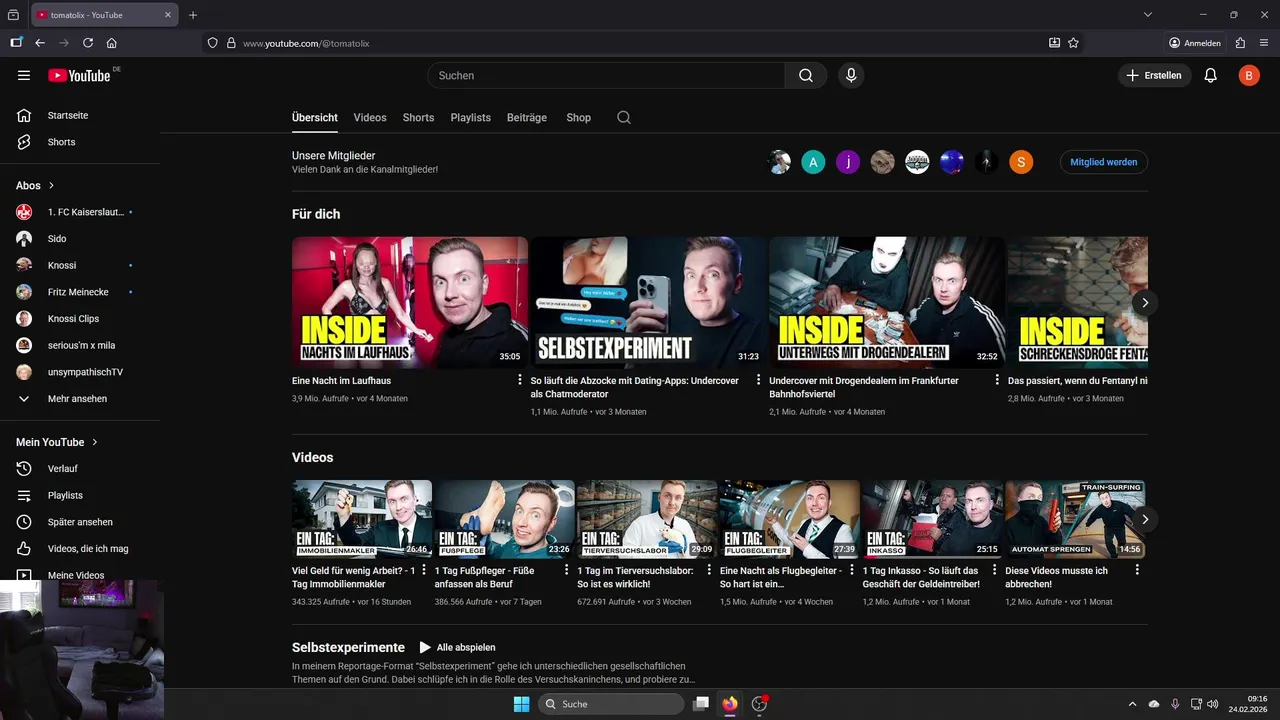Open options for Eine Nacht als Flugbegleiter

(851, 570)
